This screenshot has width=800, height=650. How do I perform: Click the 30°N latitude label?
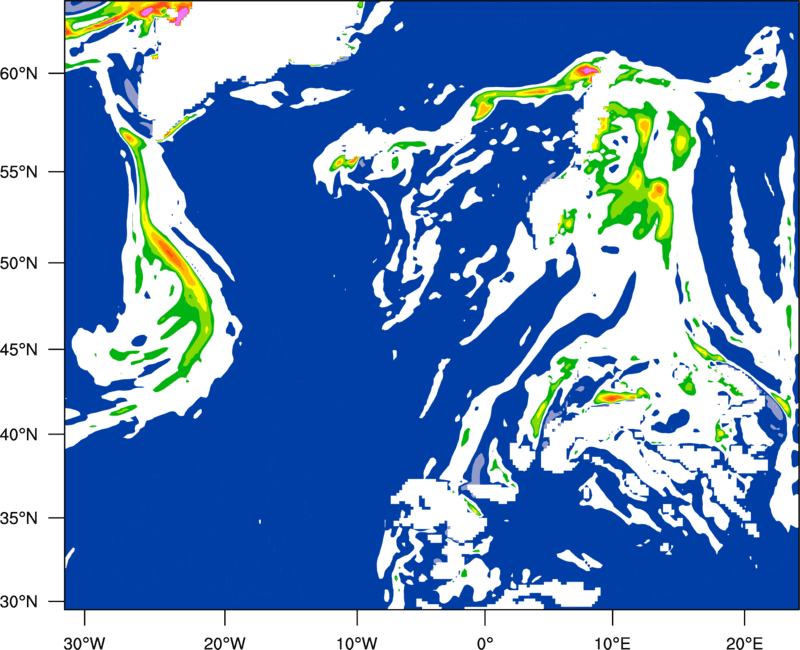[x=19, y=602]
